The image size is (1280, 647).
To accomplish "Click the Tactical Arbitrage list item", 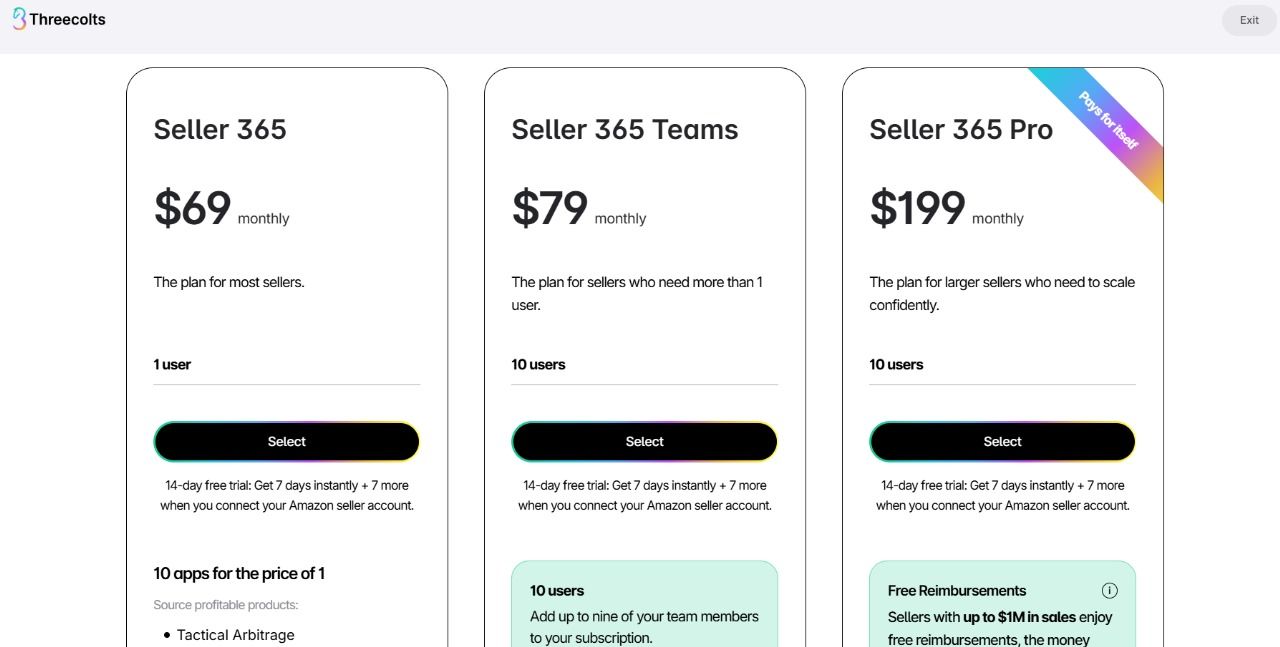I will pos(235,635).
